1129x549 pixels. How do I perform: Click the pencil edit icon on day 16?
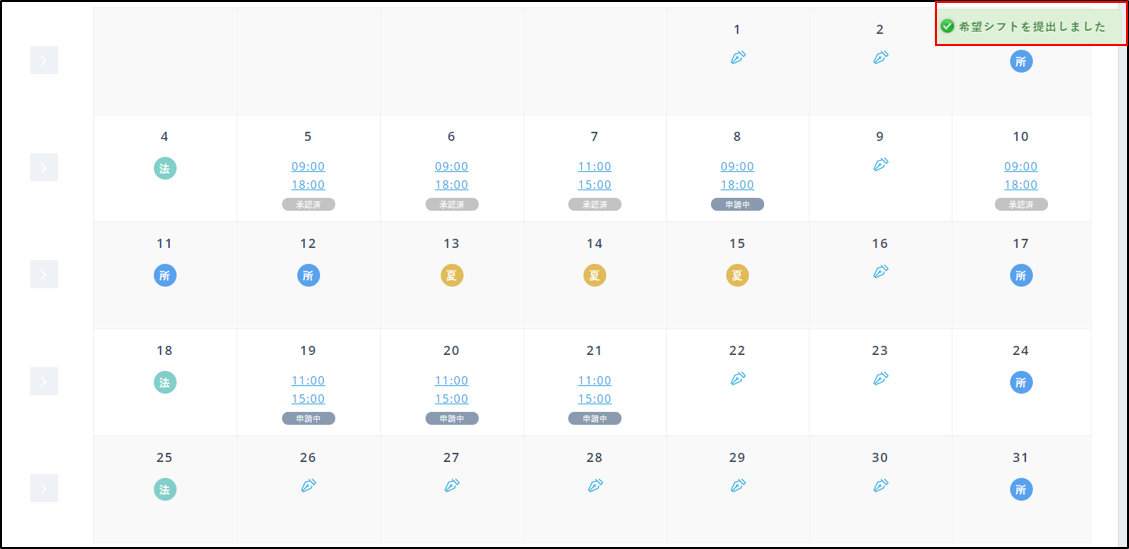pyautogui.click(x=880, y=271)
